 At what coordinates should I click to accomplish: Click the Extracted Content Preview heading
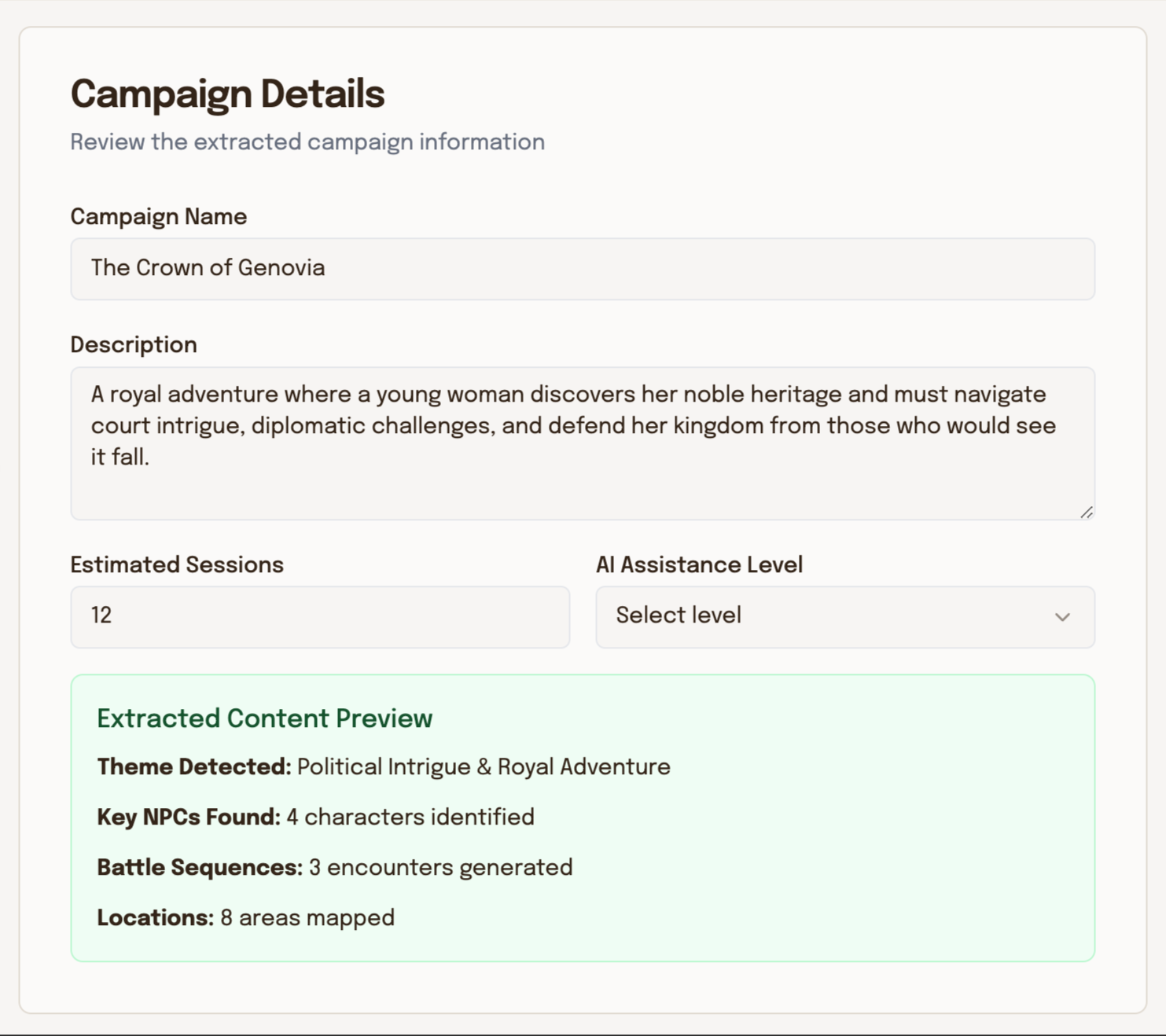coord(264,718)
